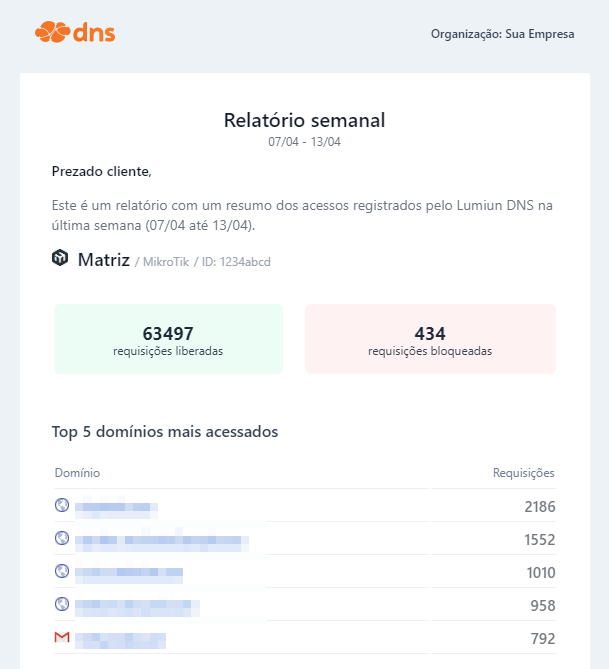609x669 pixels.
Task: Click the Organização: Sua Empresa text
Action: (502, 34)
